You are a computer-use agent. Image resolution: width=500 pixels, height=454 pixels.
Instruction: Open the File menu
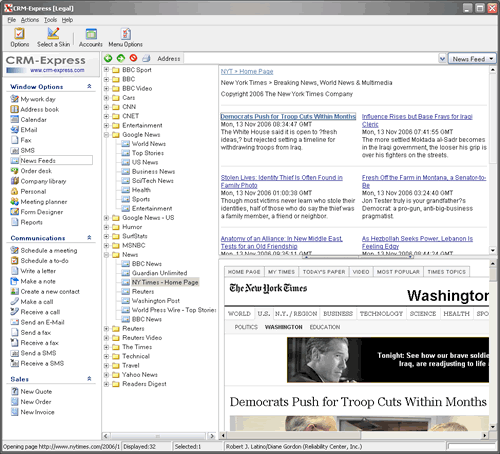[11, 20]
